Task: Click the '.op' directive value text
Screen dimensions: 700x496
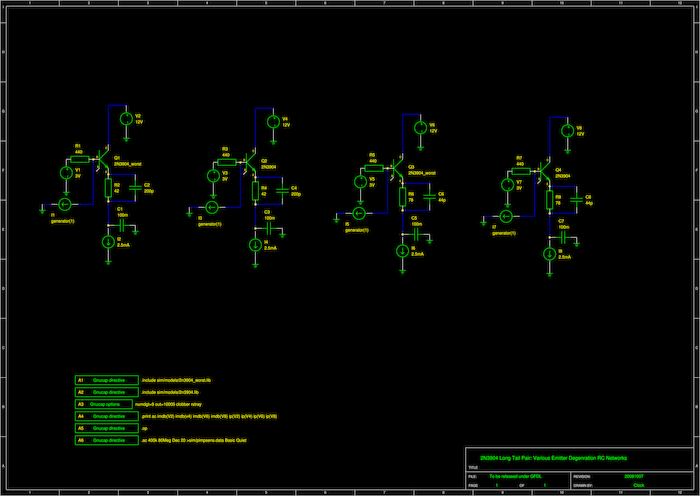Action: coord(144,428)
